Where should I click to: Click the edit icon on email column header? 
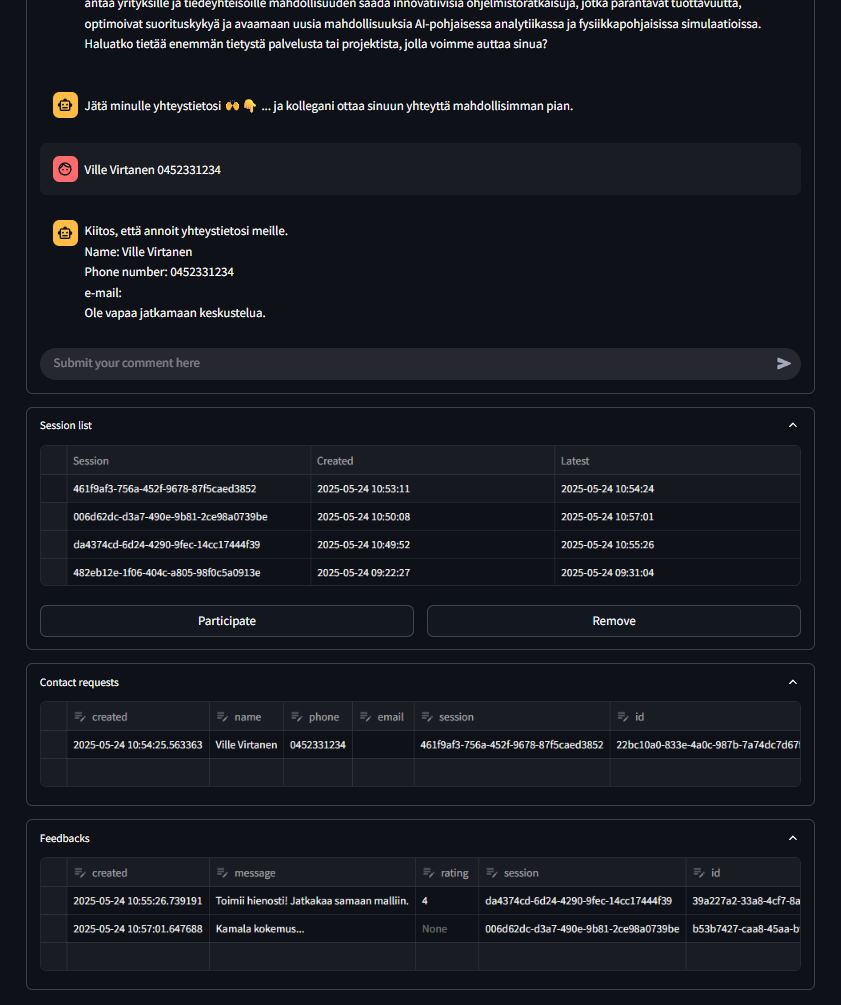(365, 717)
